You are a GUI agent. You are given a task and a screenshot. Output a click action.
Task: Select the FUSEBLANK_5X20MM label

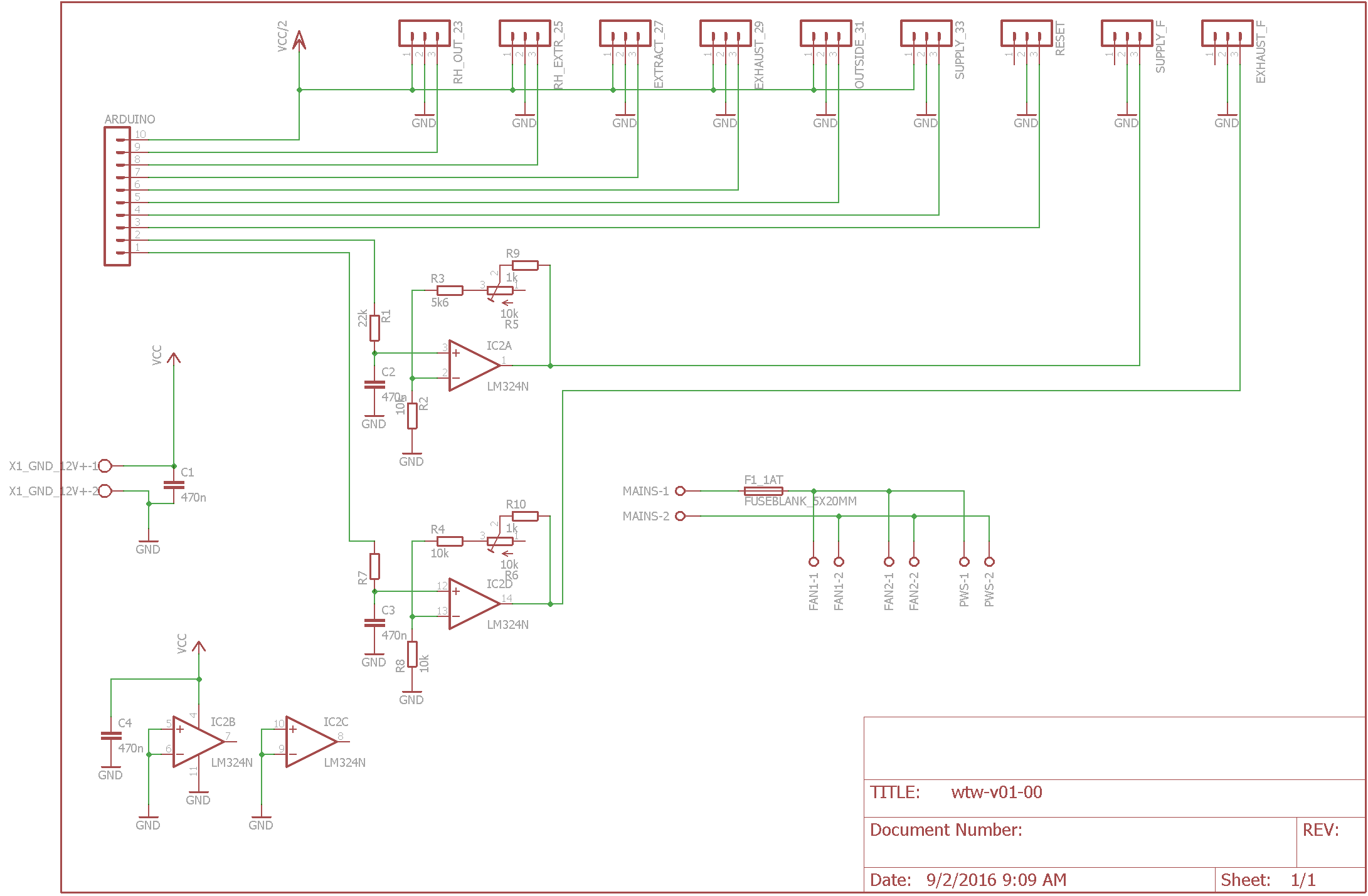pyautogui.click(x=800, y=502)
